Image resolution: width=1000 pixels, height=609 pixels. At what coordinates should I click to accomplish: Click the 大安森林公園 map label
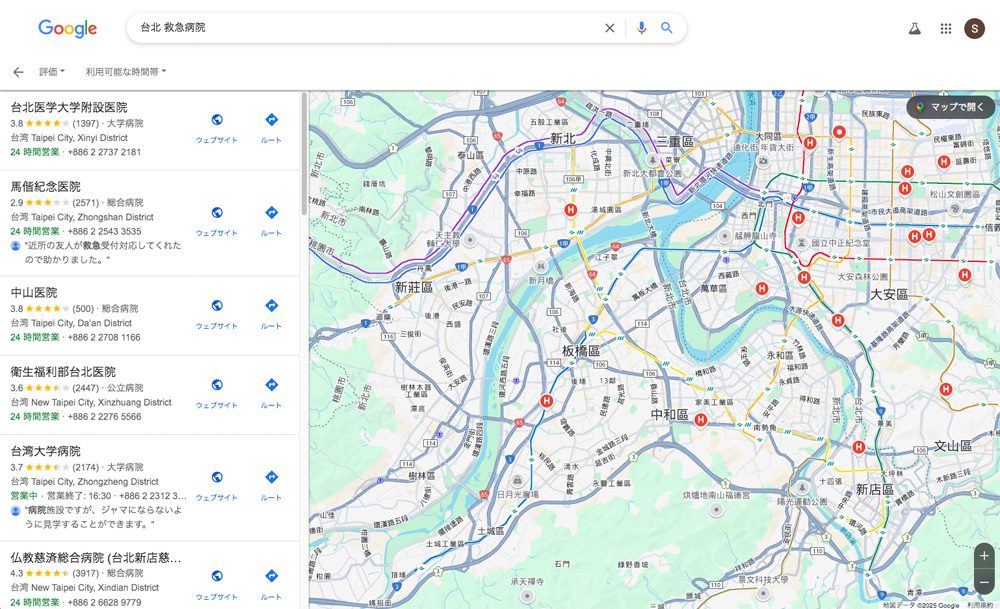click(862, 277)
